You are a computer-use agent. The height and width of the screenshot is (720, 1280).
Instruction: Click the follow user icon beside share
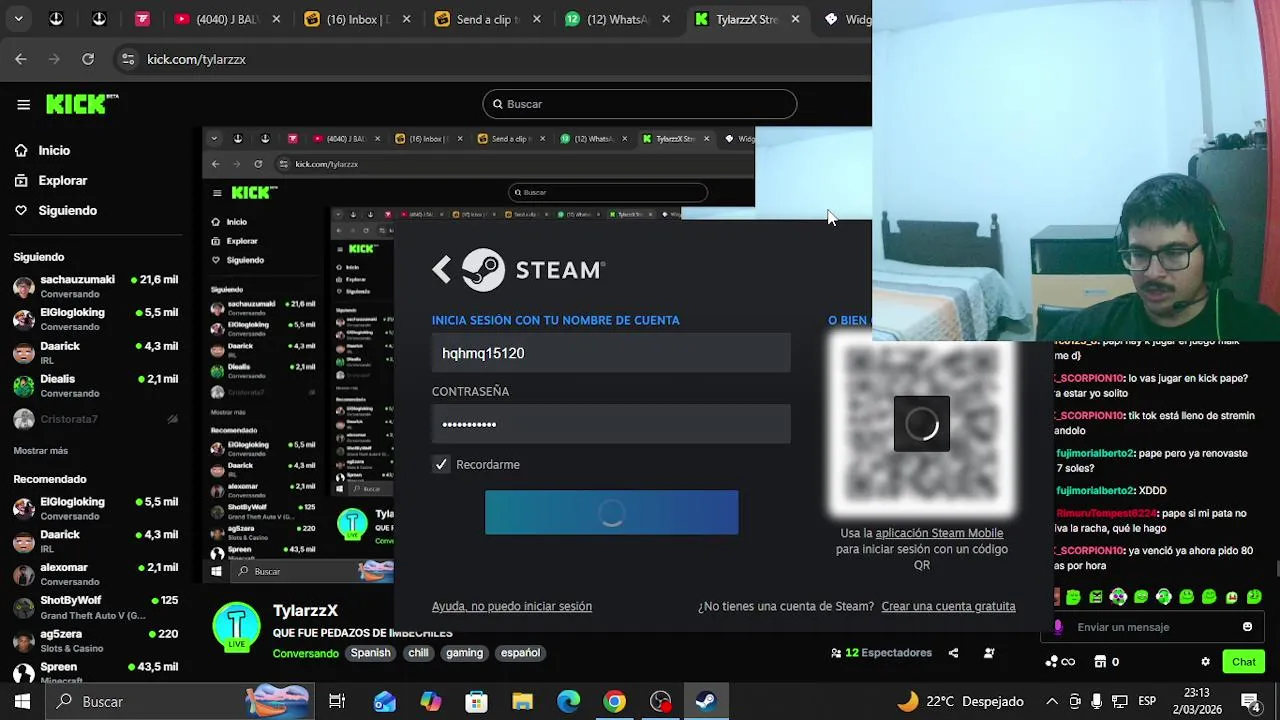click(989, 653)
